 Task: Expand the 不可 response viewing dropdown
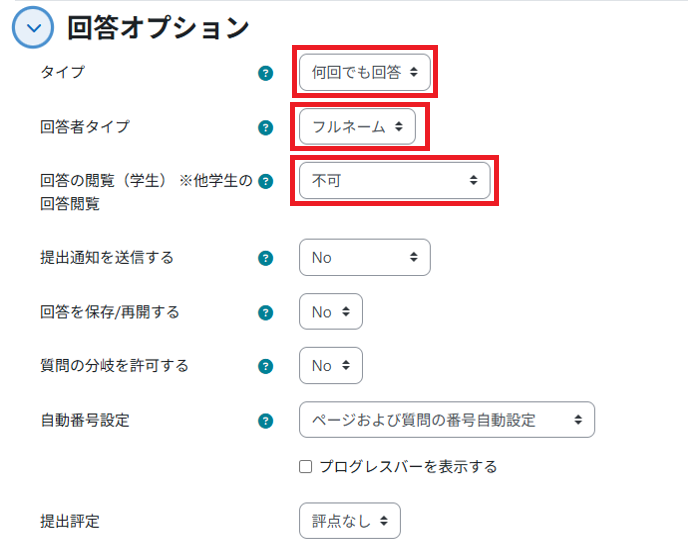pos(394,181)
